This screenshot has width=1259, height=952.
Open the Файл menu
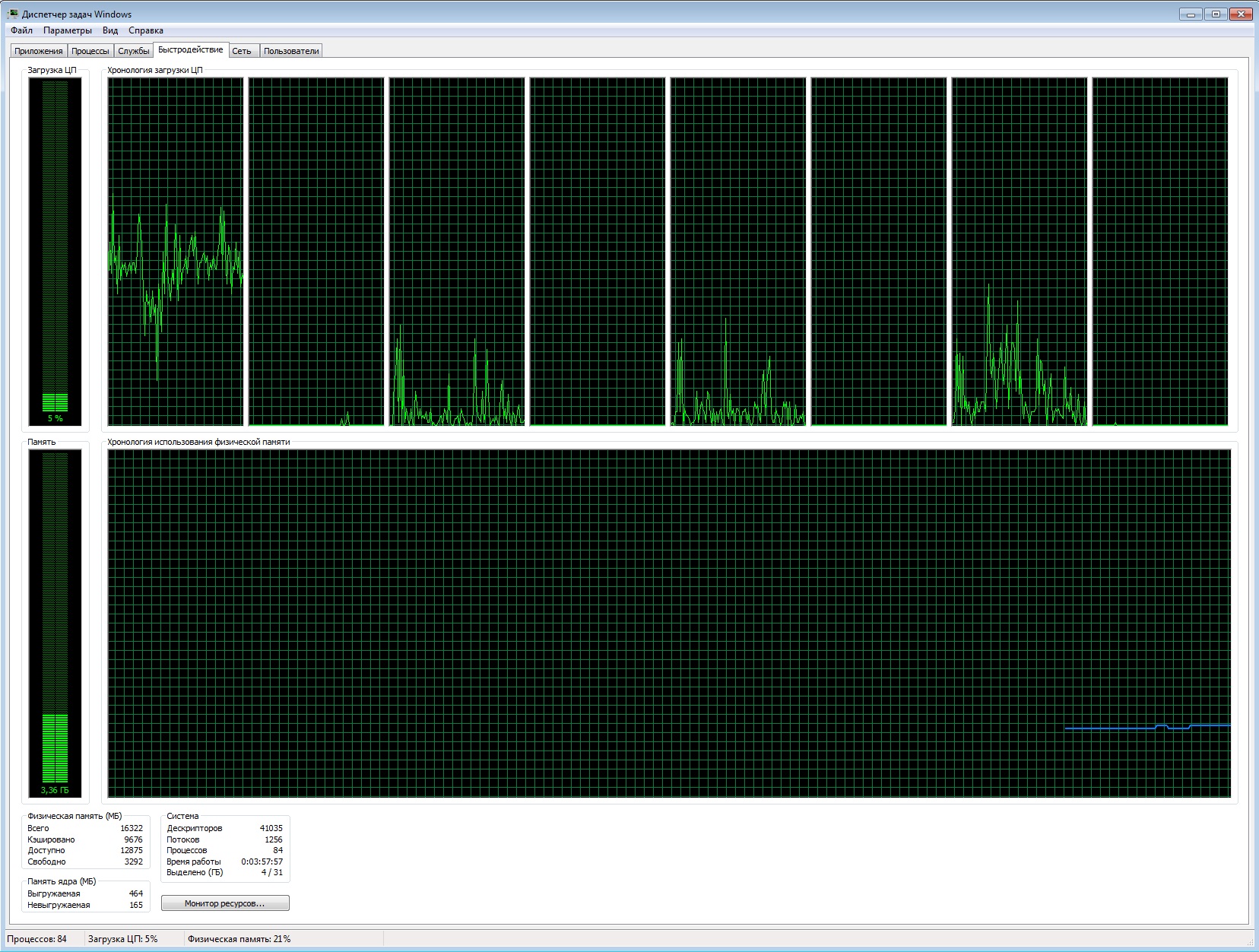click(x=21, y=30)
